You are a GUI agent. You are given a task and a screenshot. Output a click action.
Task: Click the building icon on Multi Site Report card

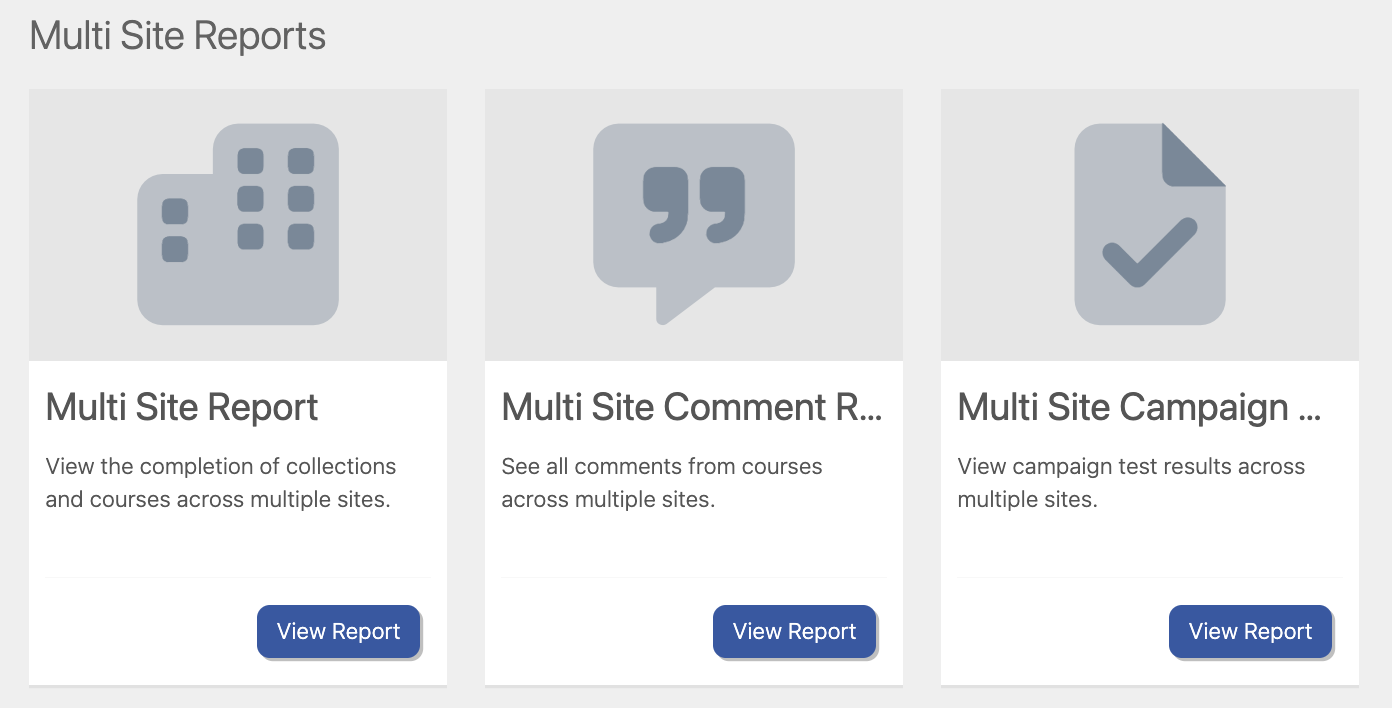point(238,224)
